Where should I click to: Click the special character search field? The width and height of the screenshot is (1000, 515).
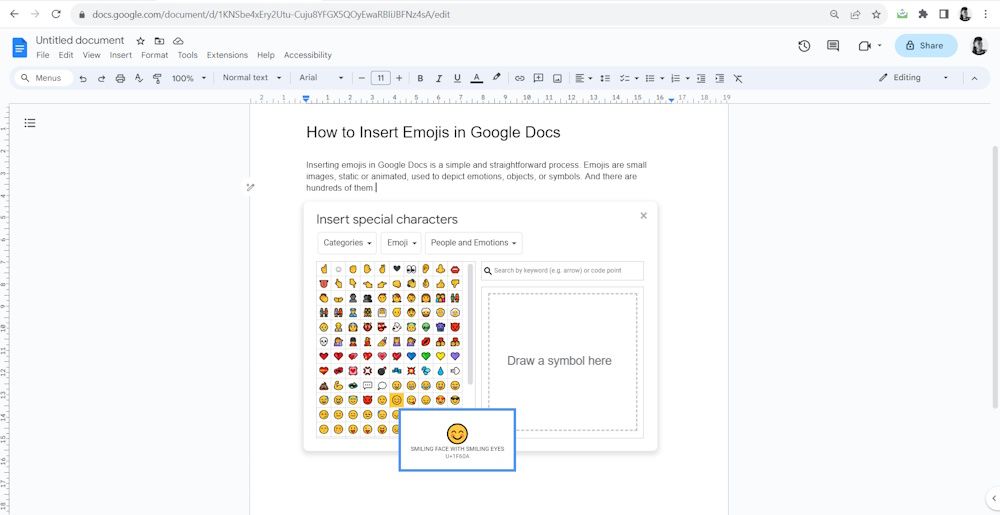click(x=562, y=271)
